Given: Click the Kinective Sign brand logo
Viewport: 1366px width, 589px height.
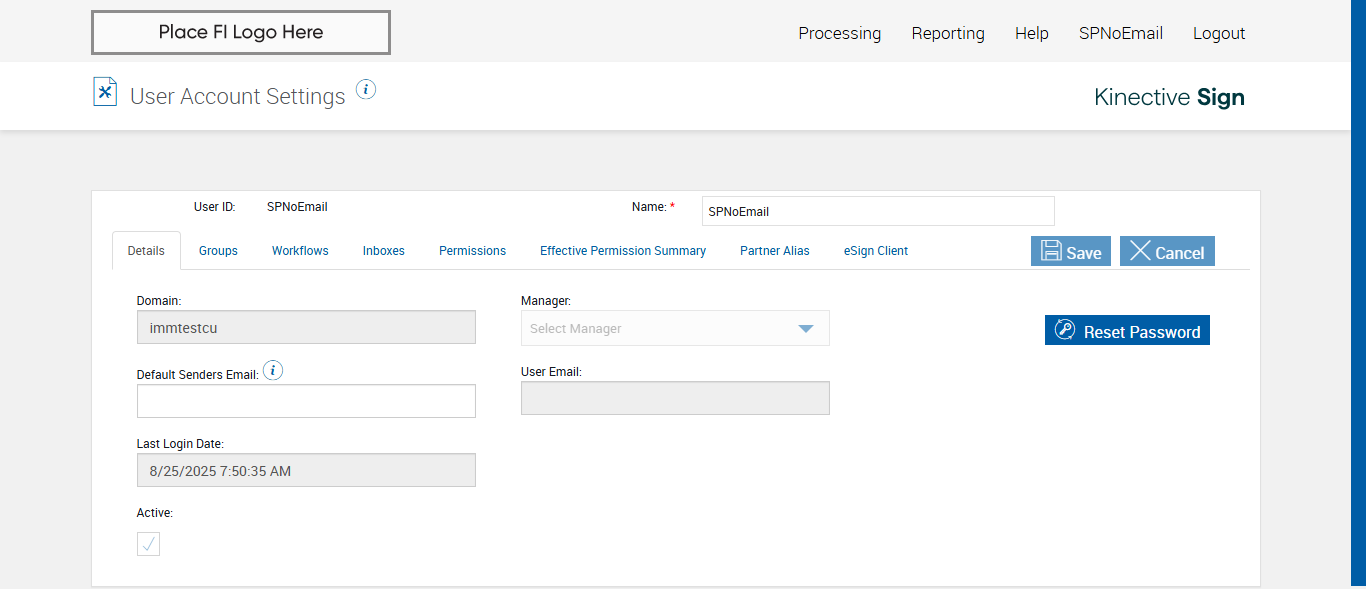Looking at the screenshot, I should pyautogui.click(x=1169, y=97).
